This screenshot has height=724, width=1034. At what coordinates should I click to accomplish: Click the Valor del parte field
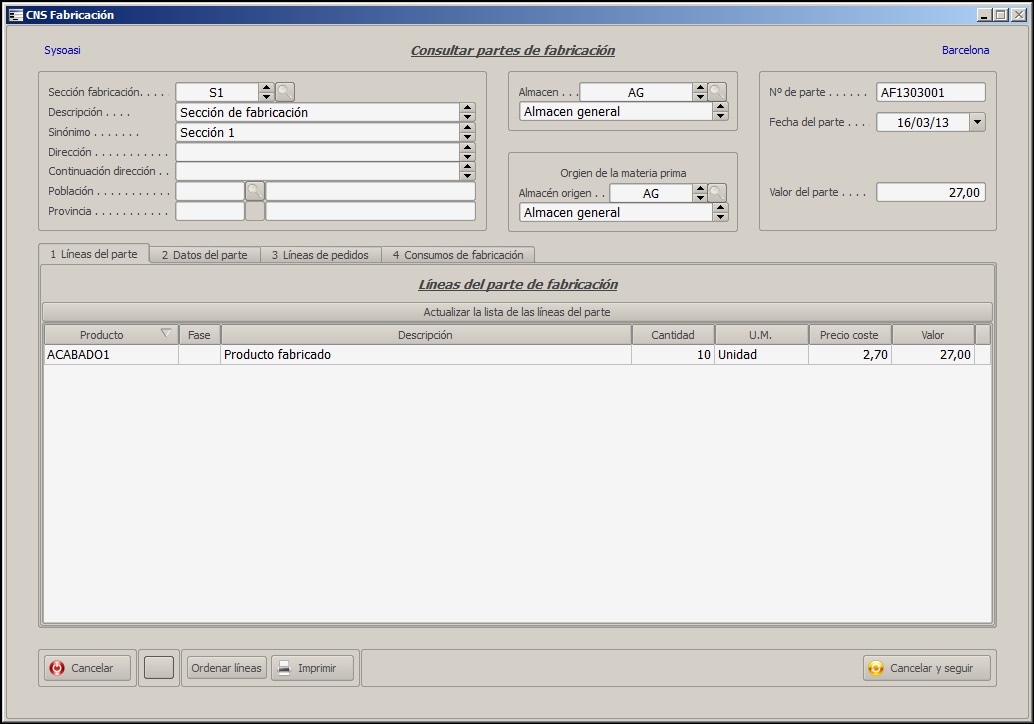click(930, 193)
